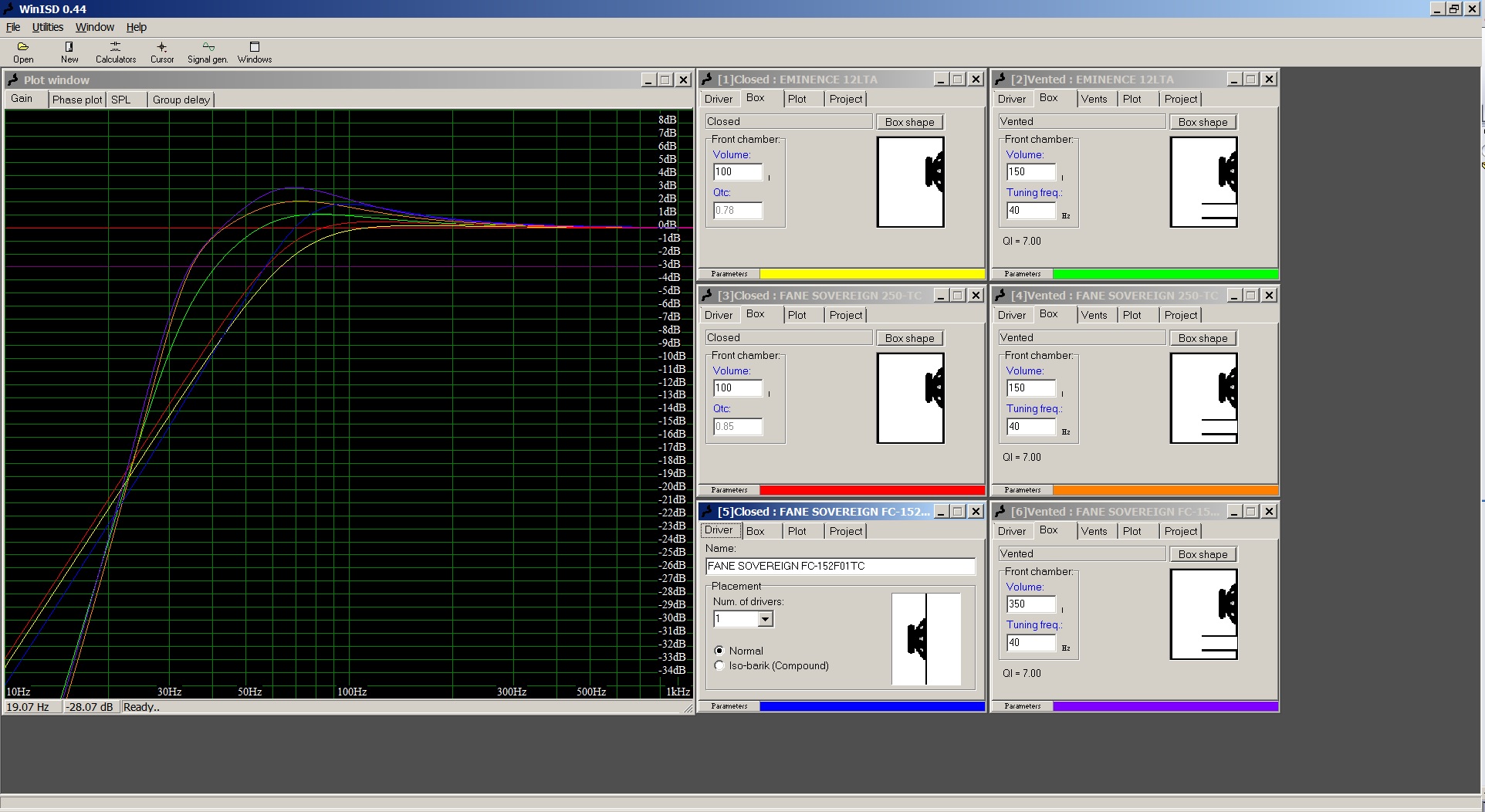This screenshot has width=1485, height=812.
Task: Open Project tab in [4]Vented FANE 250-TC window
Action: click(1181, 315)
